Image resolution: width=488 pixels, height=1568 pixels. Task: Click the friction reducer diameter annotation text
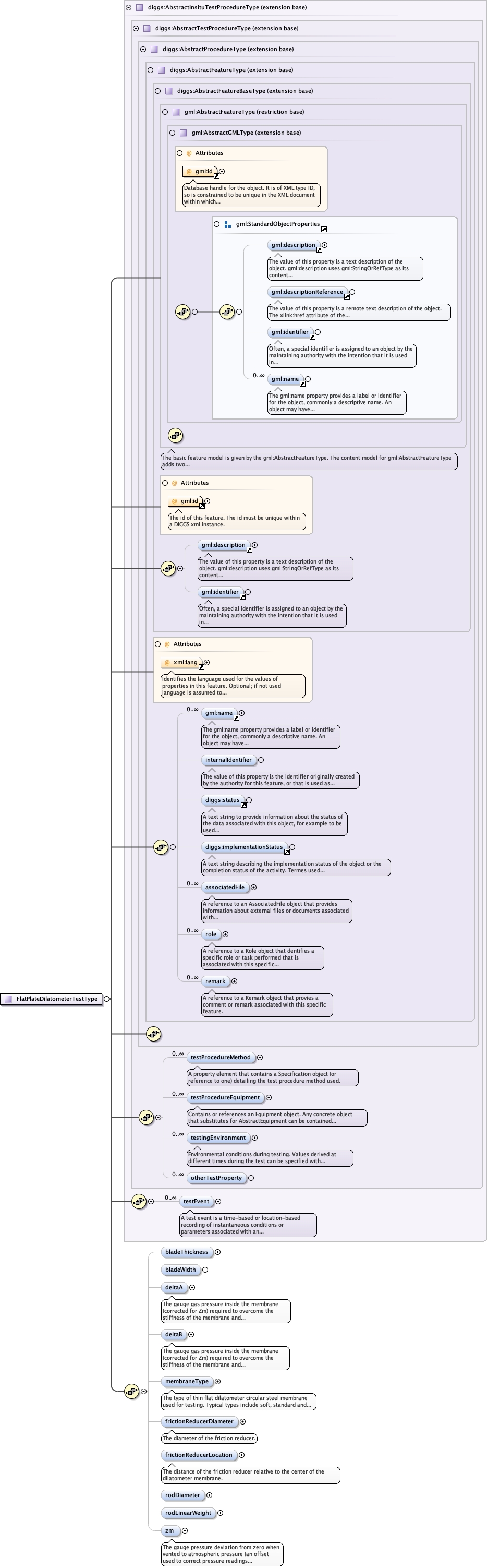(209, 1438)
